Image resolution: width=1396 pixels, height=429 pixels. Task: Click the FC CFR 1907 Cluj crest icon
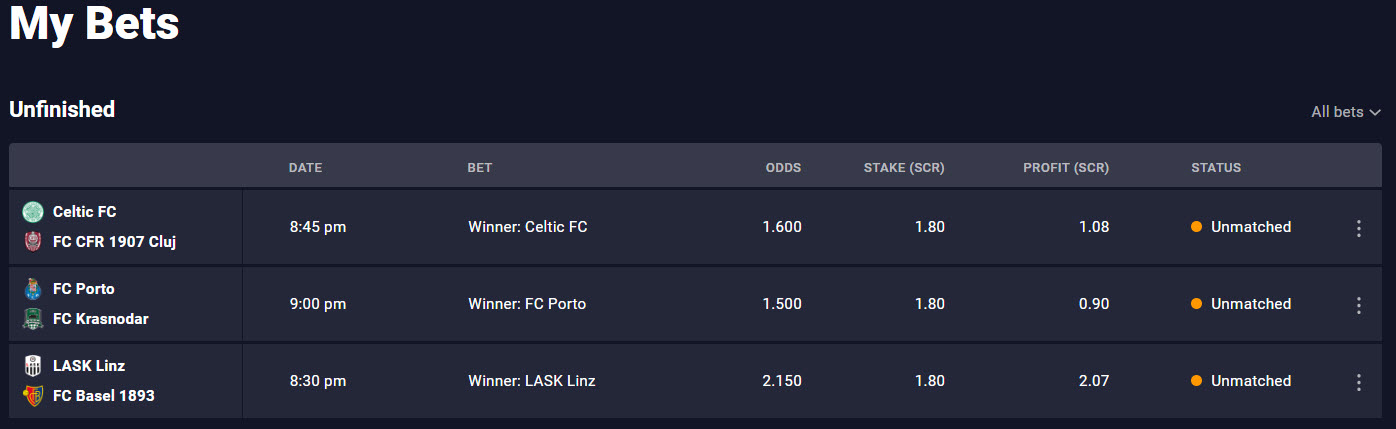33,242
